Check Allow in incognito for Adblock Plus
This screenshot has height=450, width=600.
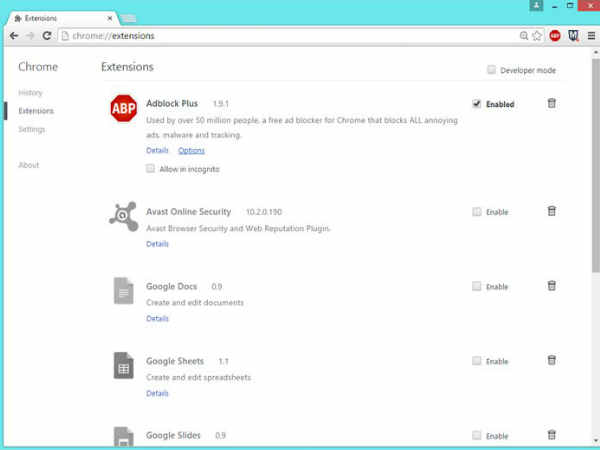(x=150, y=168)
